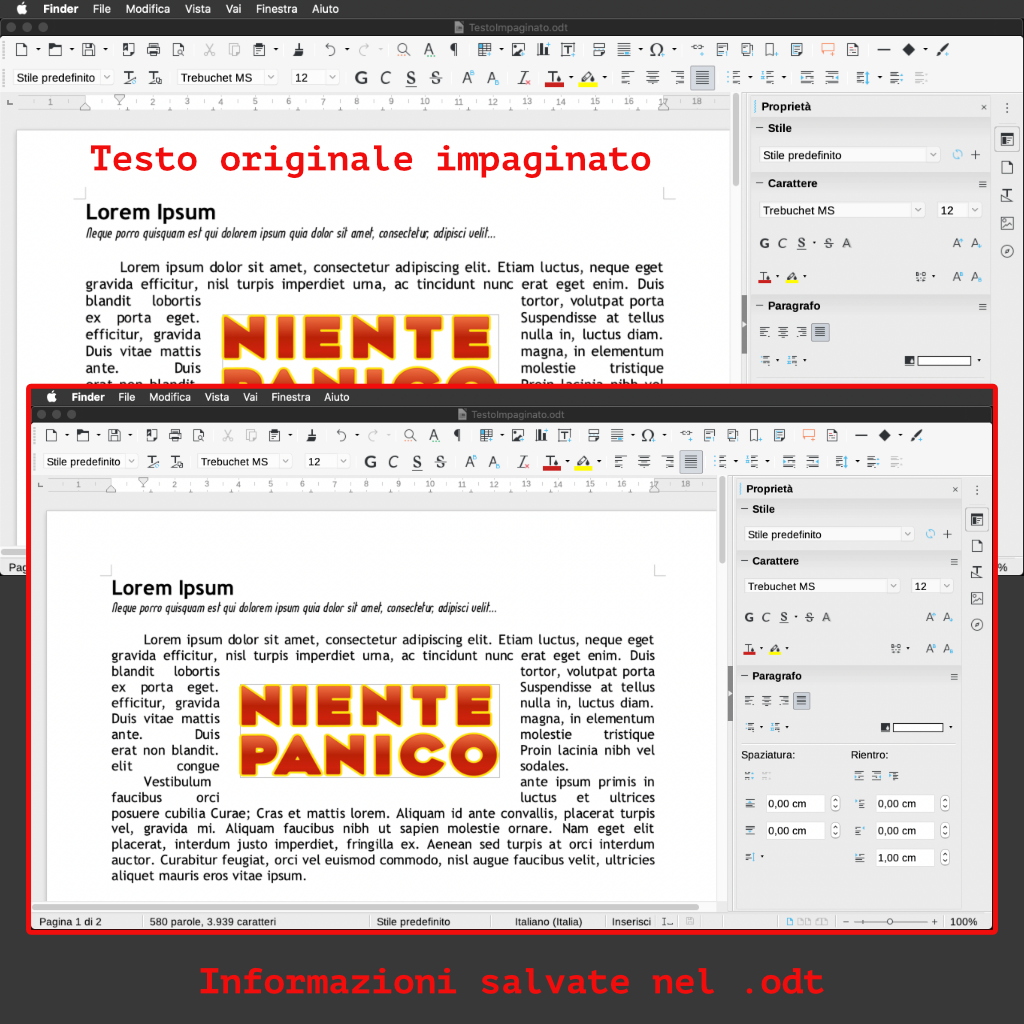This screenshot has width=1024, height=1024.
Task: Open Modifica menu in the topmost menu bar
Action: pos(147,9)
